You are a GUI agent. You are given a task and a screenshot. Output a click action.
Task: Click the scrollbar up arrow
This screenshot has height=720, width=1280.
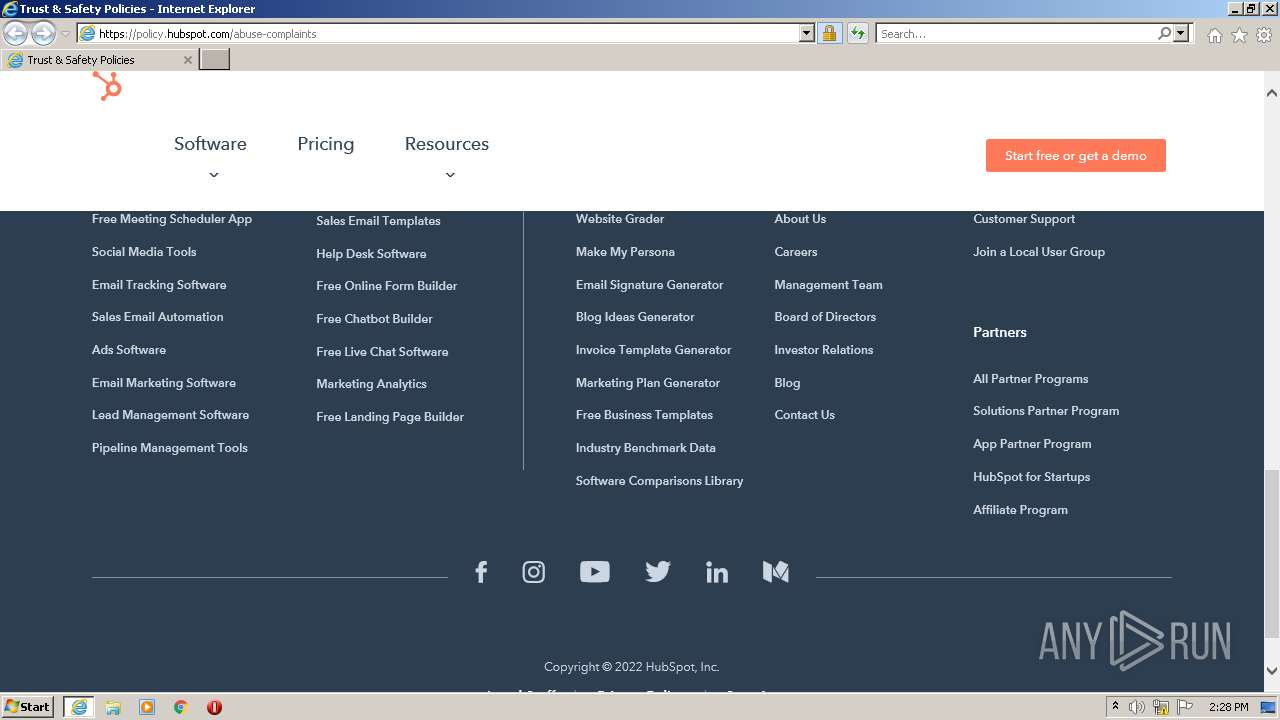pyautogui.click(x=1271, y=93)
